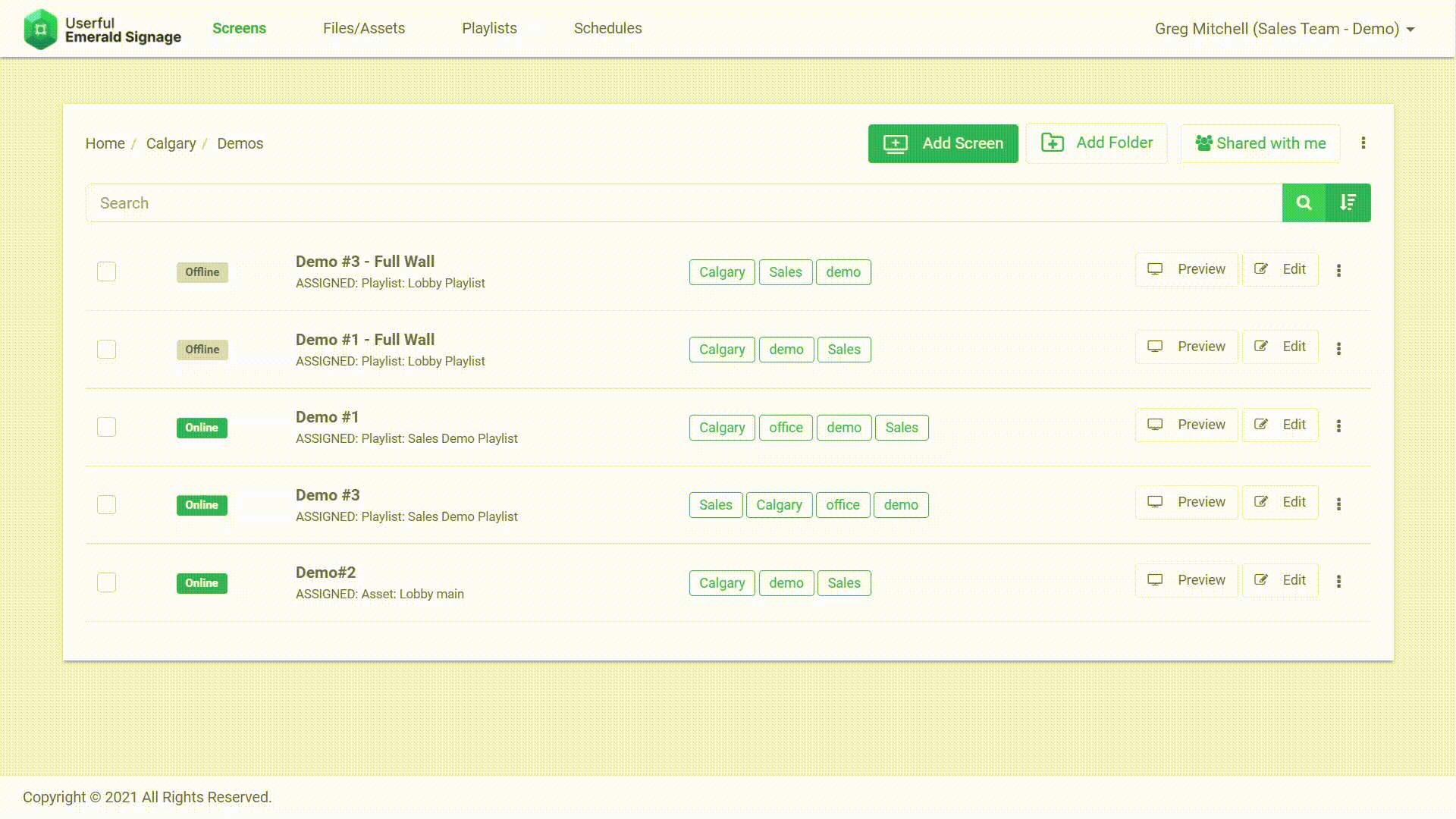Click the Add Screen button
This screenshot has height=819, width=1456.
(x=943, y=143)
